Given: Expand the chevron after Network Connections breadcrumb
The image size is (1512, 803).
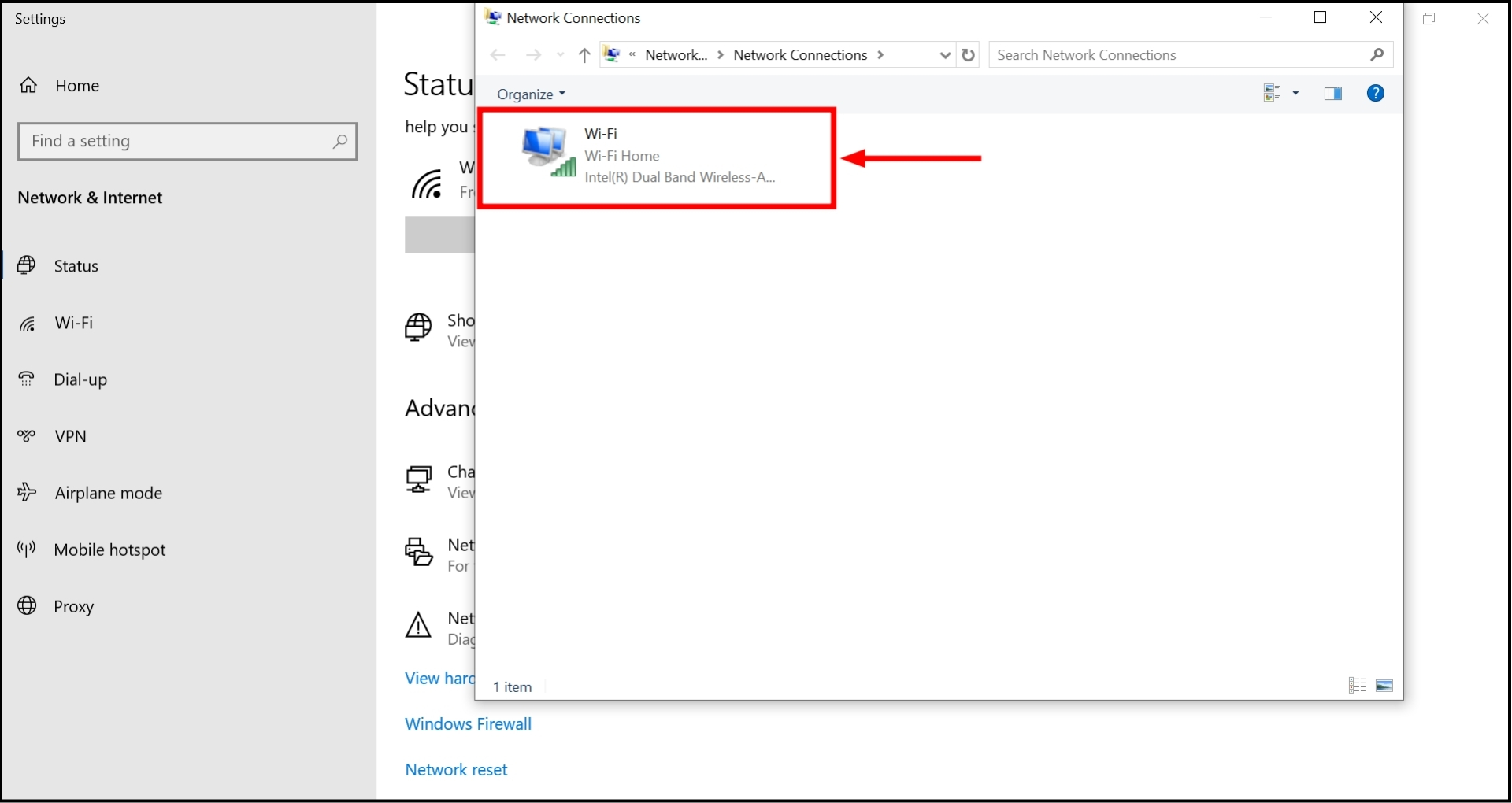Looking at the screenshot, I should coord(880,55).
